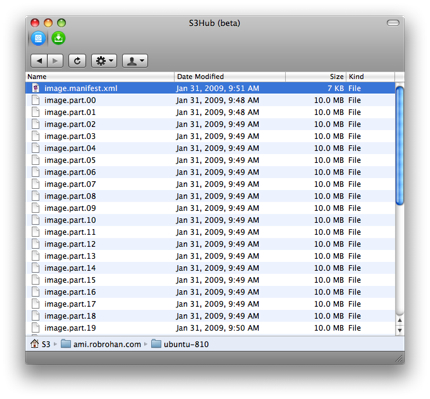This screenshot has width=430, height=399.
Task: Select the image.manifest.xml file icon
Action: (x=36, y=88)
